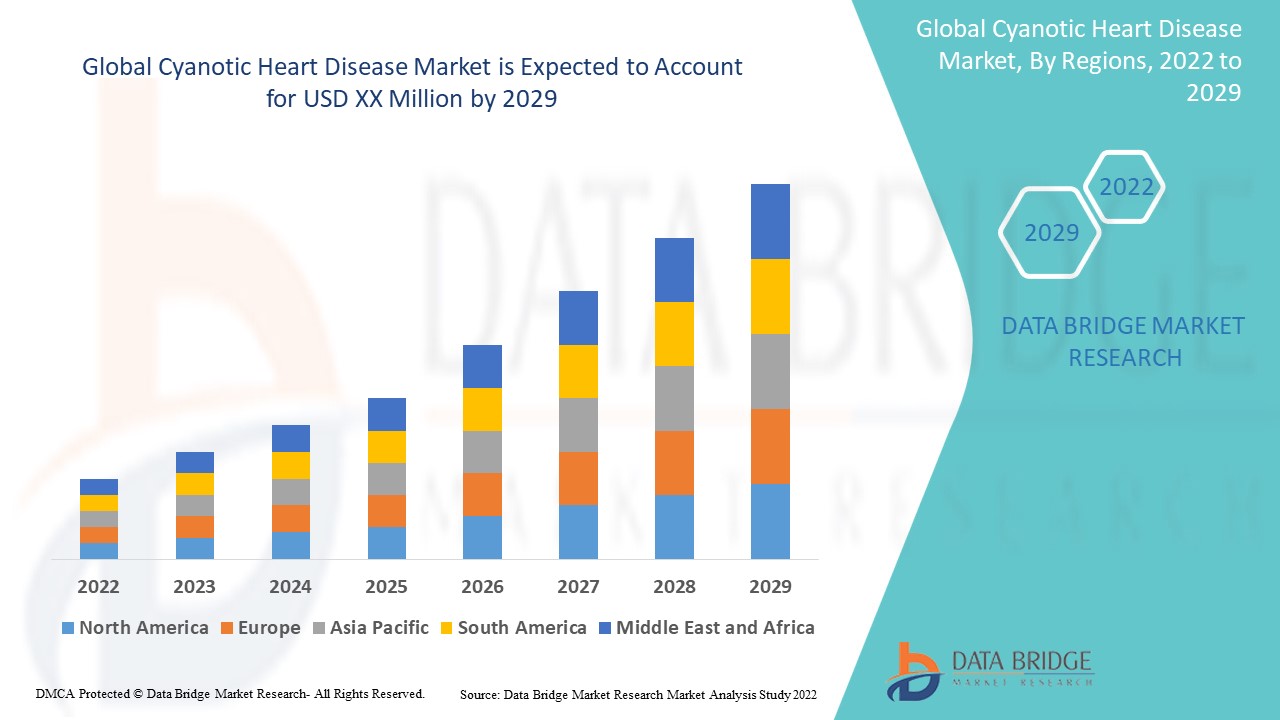The image size is (1280, 720).
Task: Click the DATA BRIDGE MARKET RESEARCH text
Action: (1124, 341)
